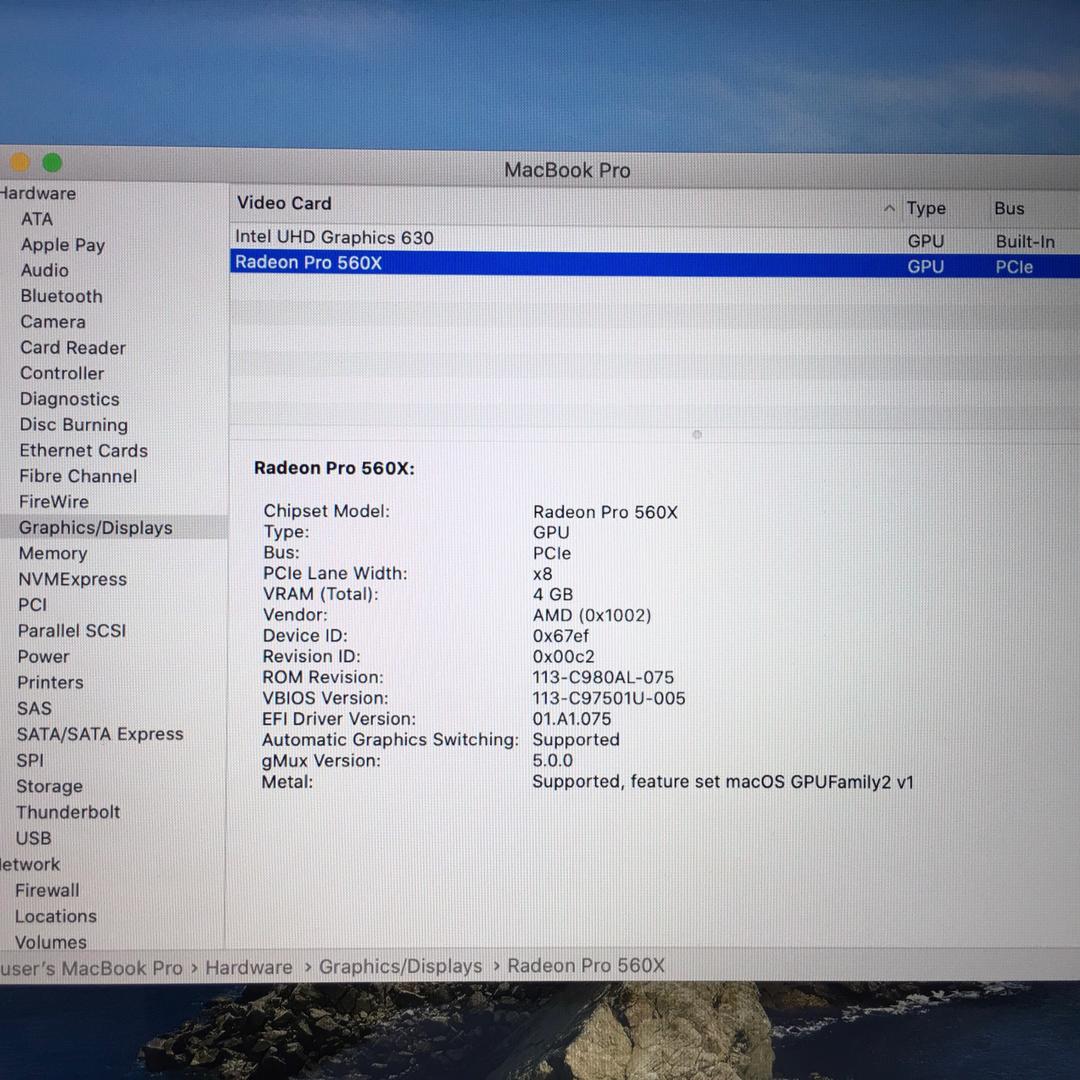Click the pane divider handle dot
Screen dimensions: 1080x1080
pyautogui.click(x=697, y=435)
